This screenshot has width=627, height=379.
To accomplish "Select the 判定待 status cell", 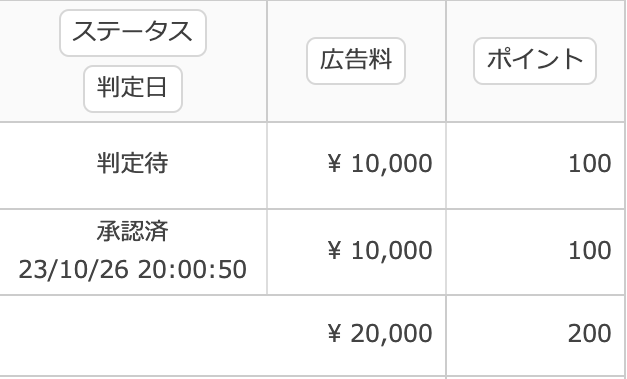I will coord(133,163).
